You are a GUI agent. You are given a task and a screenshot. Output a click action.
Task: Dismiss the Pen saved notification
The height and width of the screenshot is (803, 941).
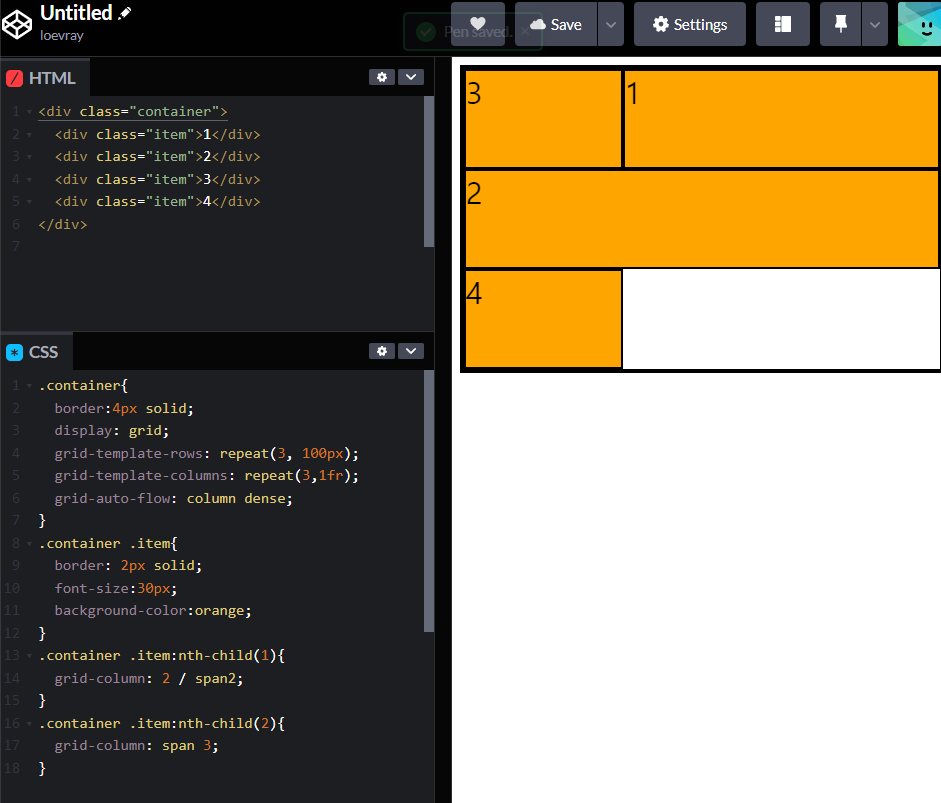tap(525, 31)
